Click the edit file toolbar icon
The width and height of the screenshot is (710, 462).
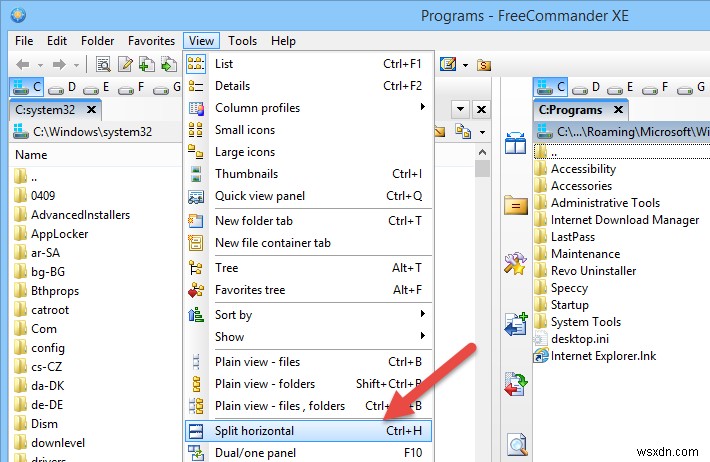125,65
